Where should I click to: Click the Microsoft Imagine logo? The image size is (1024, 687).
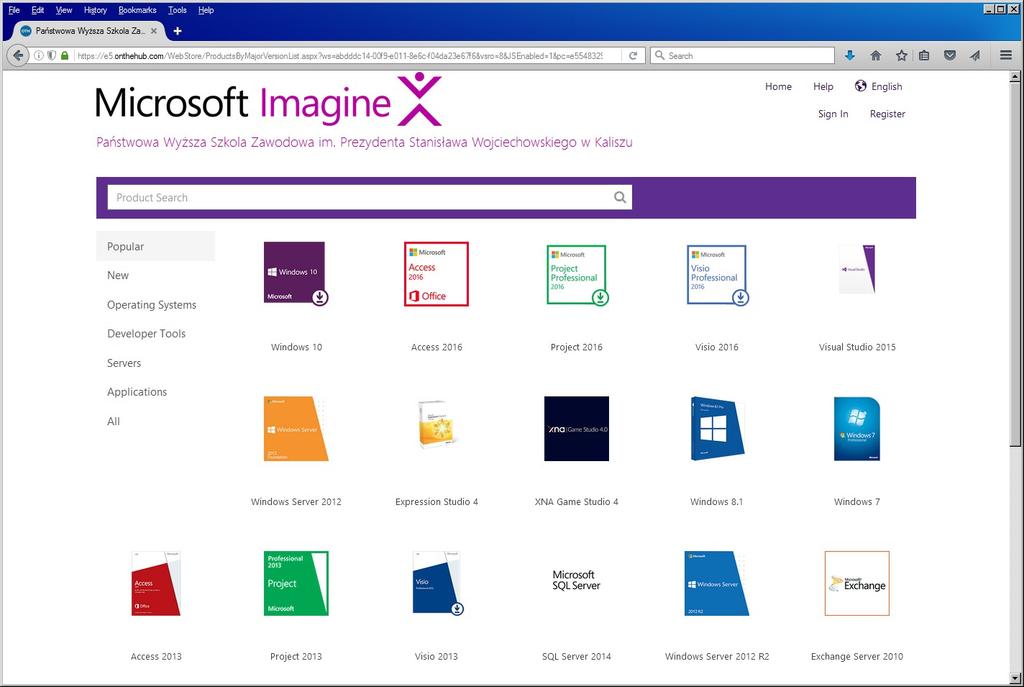pyautogui.click(x=268, y=99)
